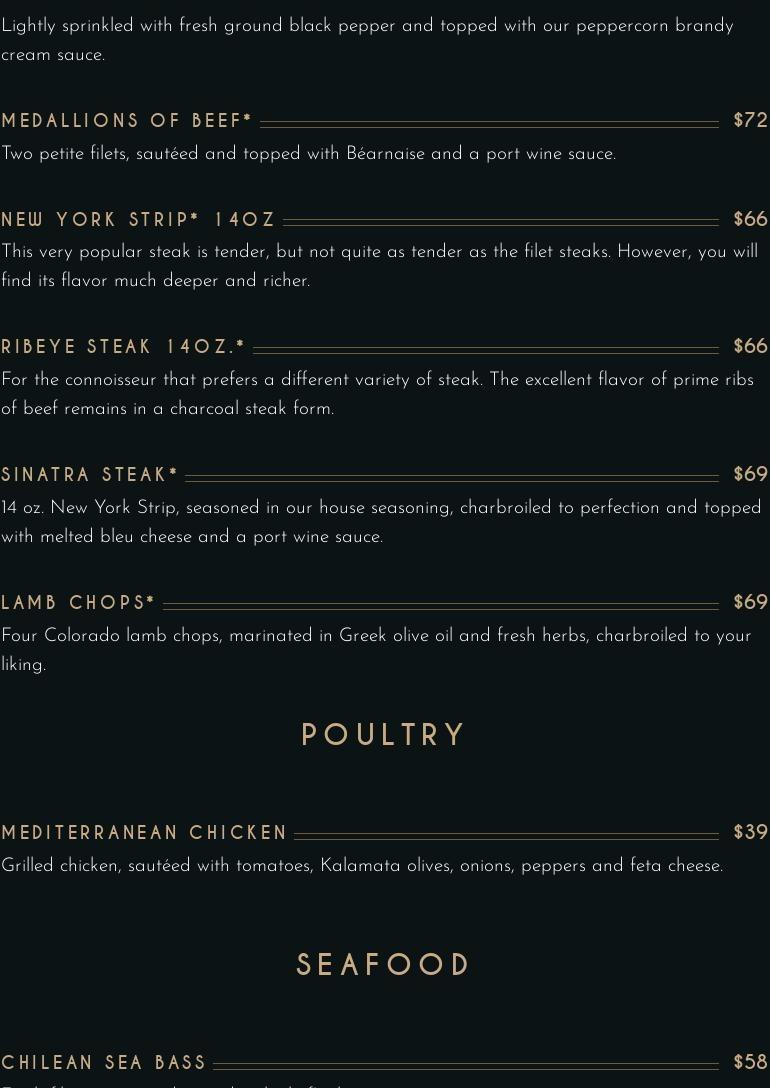Image resolution: width=770 pixels, height=1088 pixels.
Task: Click the Sinatra Steak $69 price
Action: [750, 474]
